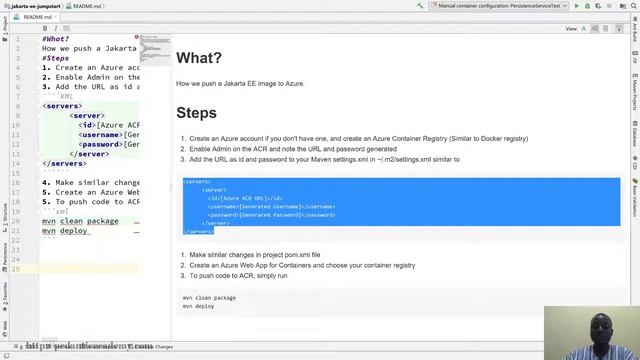The image size is (640, 360).
Task: Click line number 25 in gutter
Action: point(16,269)
